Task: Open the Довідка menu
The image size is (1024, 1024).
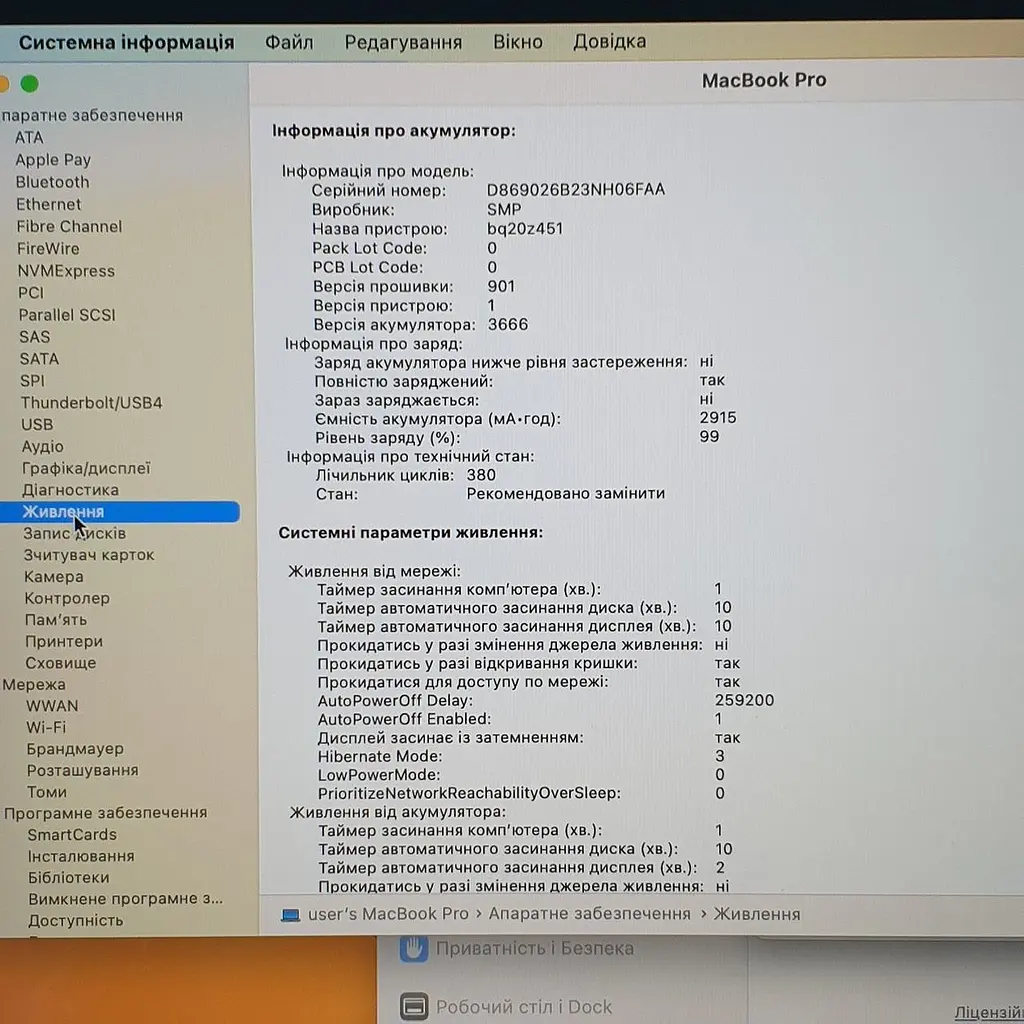Action: click(x=609, y=41)
